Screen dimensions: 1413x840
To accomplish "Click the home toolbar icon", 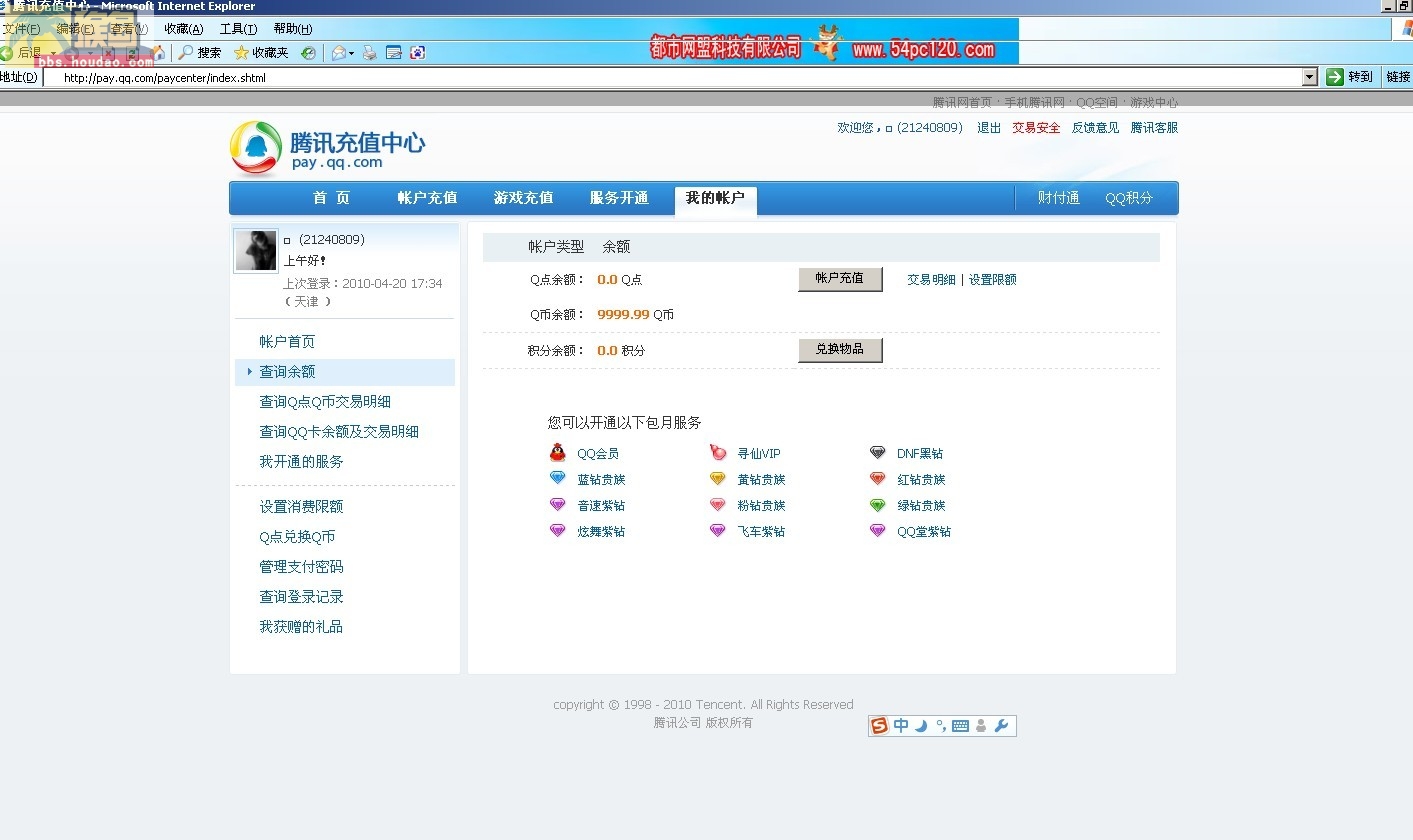I will [x=158, y=53].
